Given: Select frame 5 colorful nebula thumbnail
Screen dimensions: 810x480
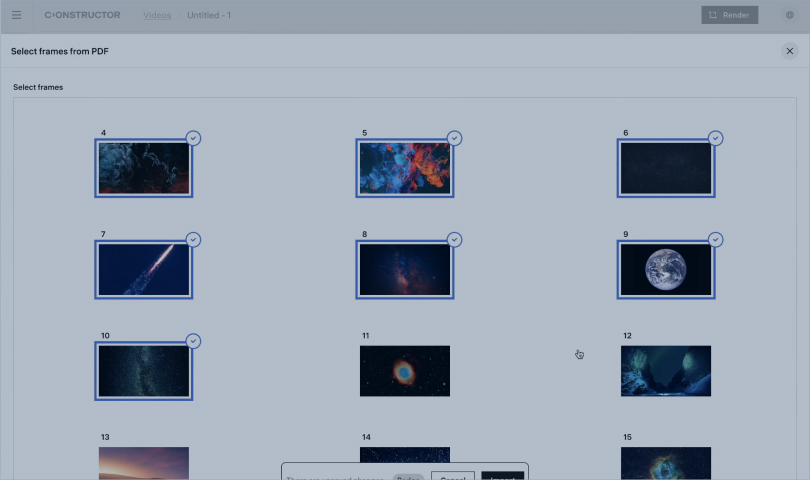Looking at the screenshot, I should (404, 168).
